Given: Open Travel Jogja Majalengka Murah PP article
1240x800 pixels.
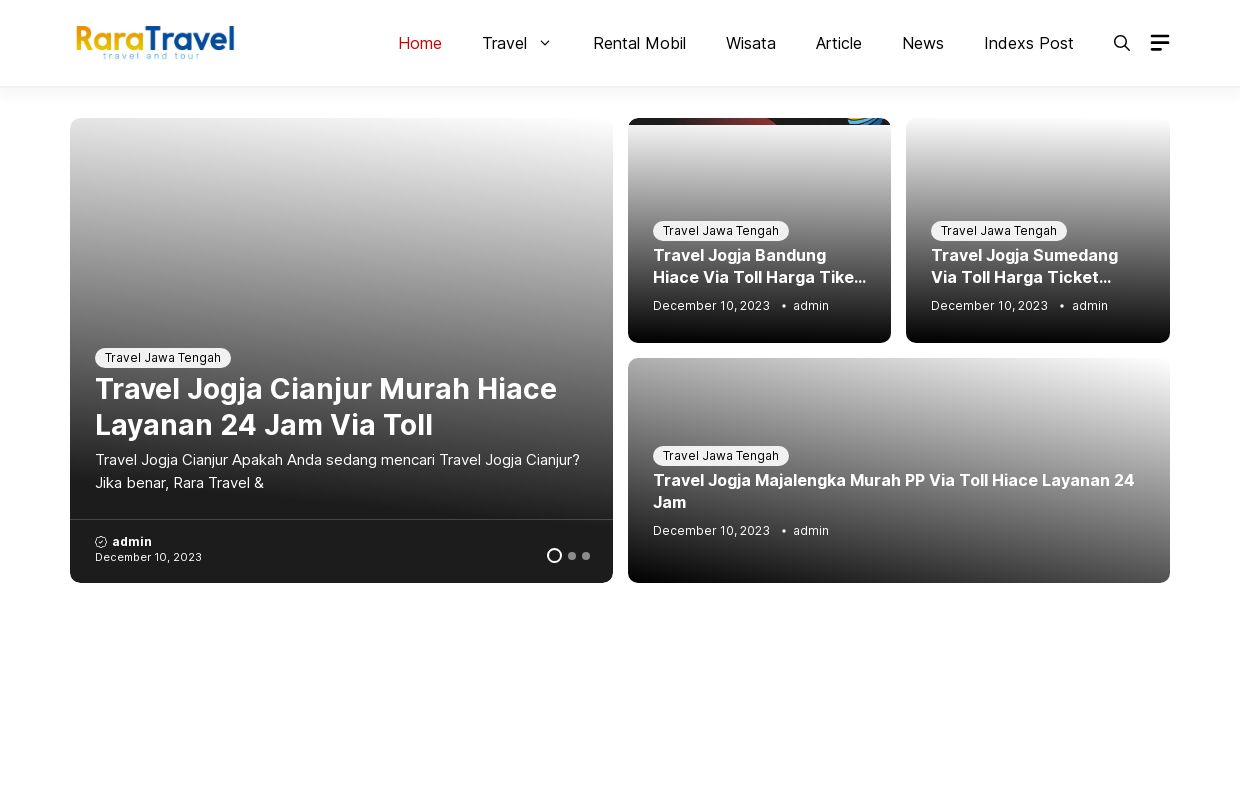Looking at the screenshot, I should tap(893, 491).
